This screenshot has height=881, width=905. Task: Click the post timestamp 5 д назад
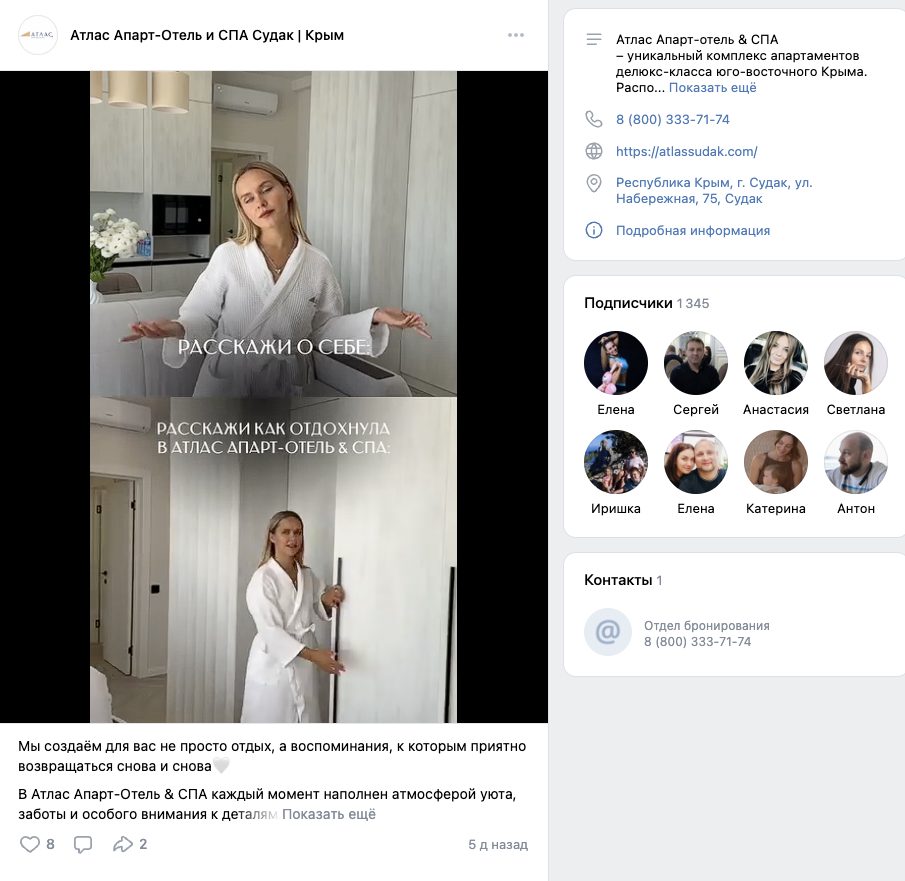point(498,845)
